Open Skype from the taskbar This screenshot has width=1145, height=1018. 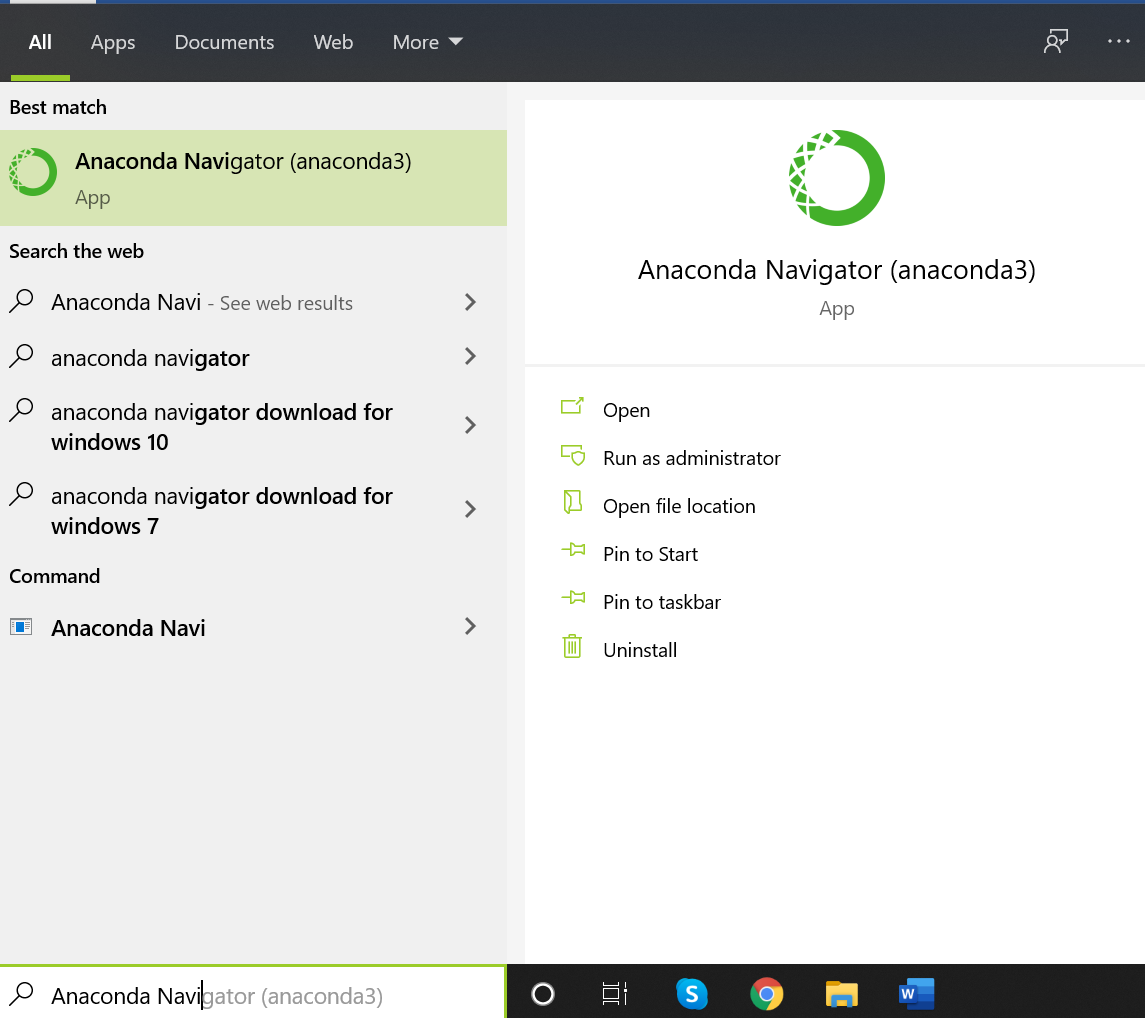pos(692,993)
